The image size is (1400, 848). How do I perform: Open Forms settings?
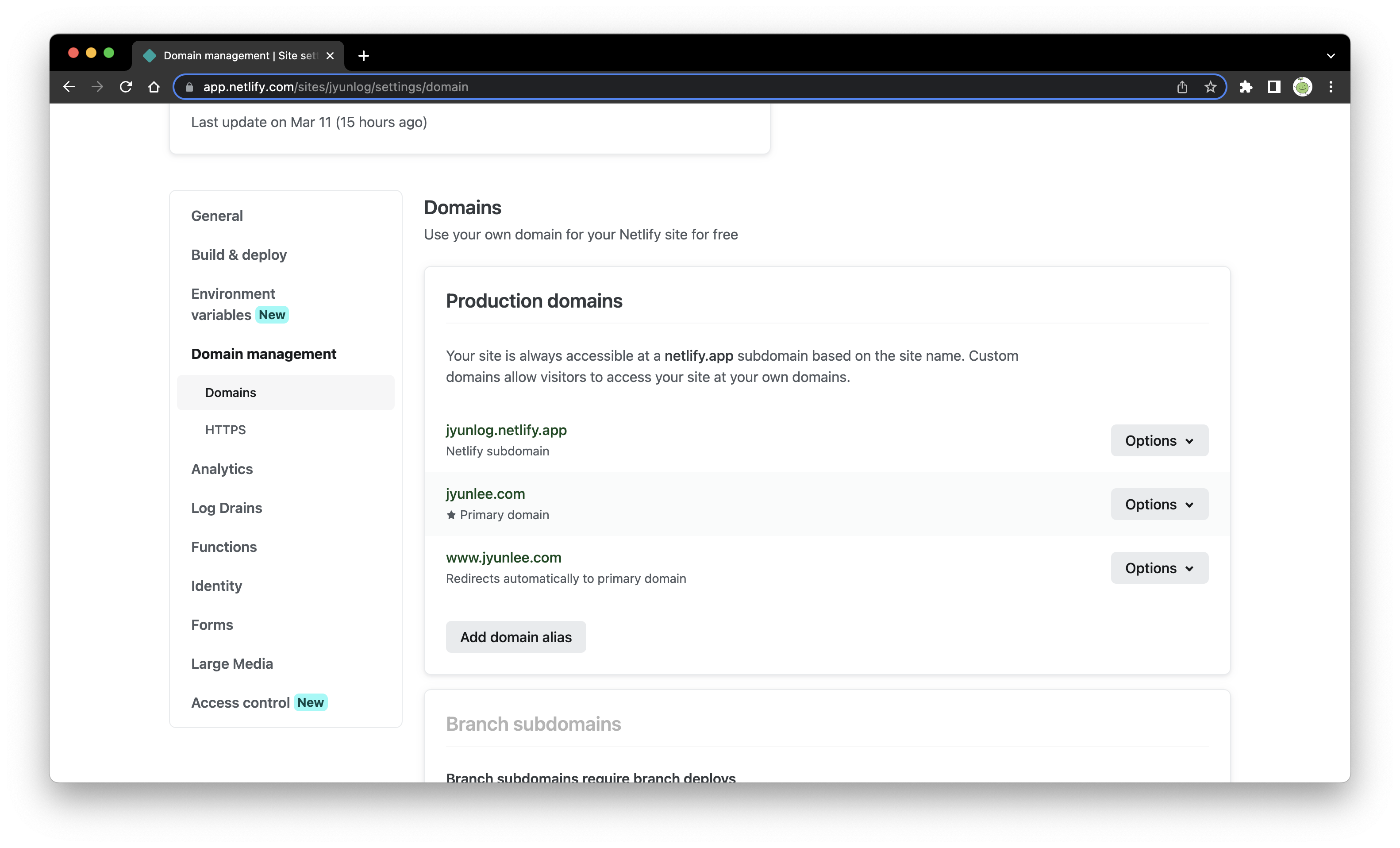212,624
